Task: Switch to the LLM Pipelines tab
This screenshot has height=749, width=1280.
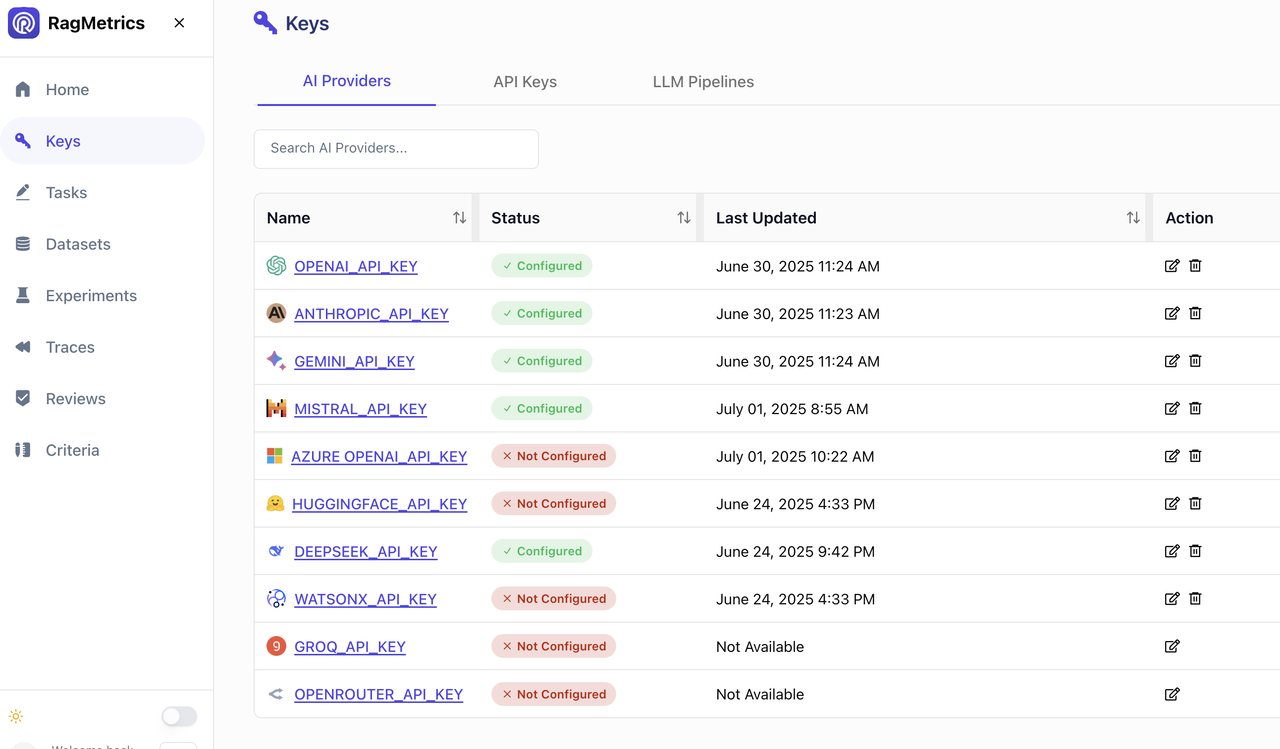Action: (x=703, y=82)
